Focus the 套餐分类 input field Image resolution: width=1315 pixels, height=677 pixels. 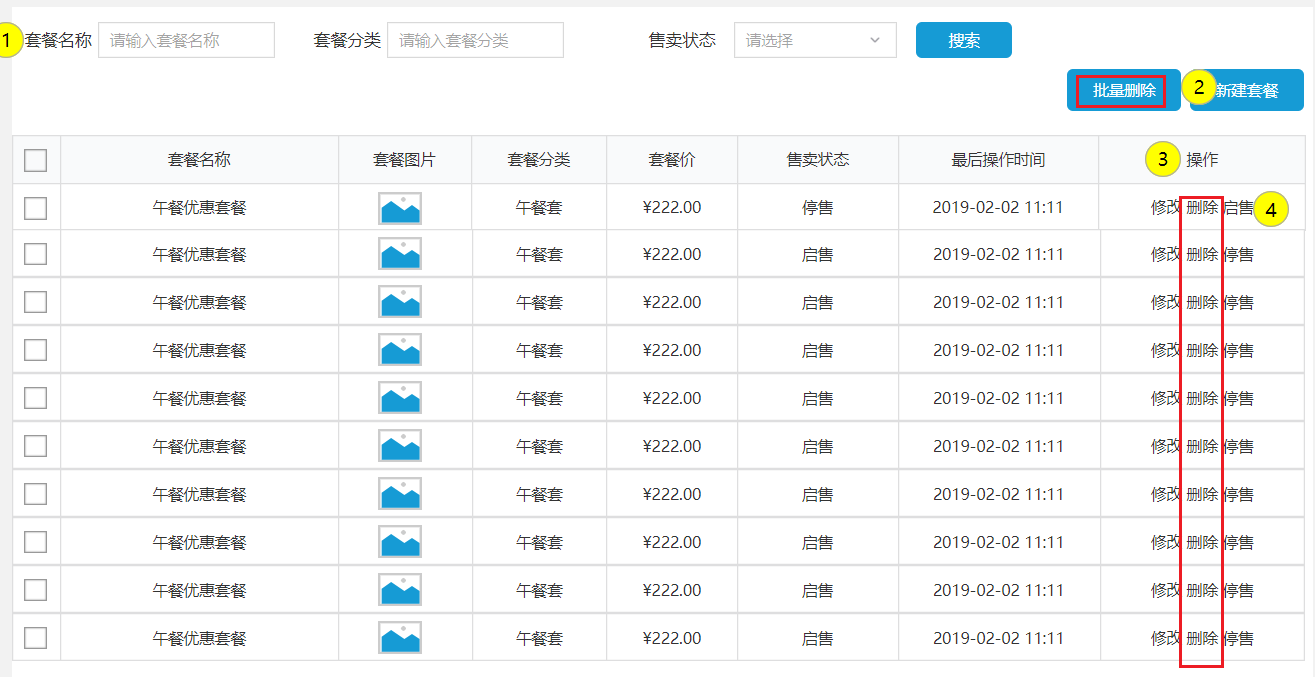[x=475, y=41]
